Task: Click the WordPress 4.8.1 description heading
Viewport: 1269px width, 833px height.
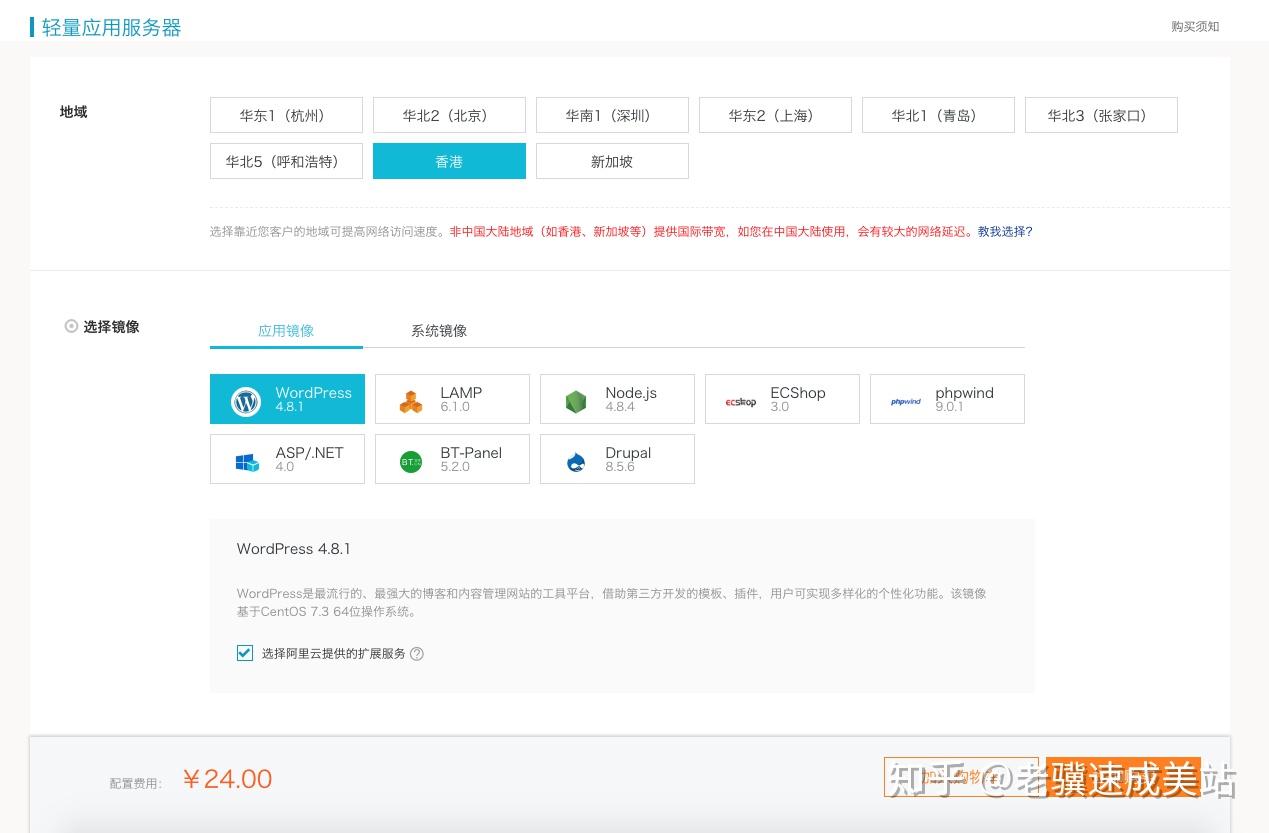Action: [293, 549]
